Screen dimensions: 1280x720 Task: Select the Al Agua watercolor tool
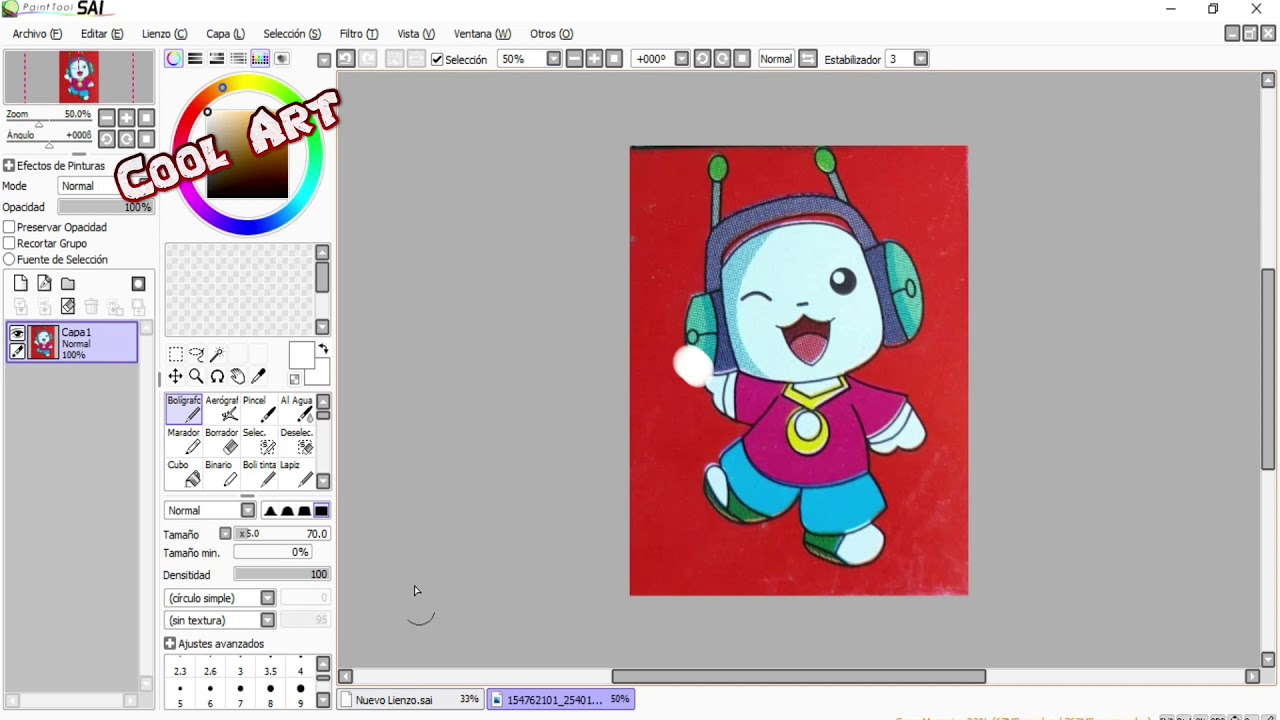tap(296, 409)
